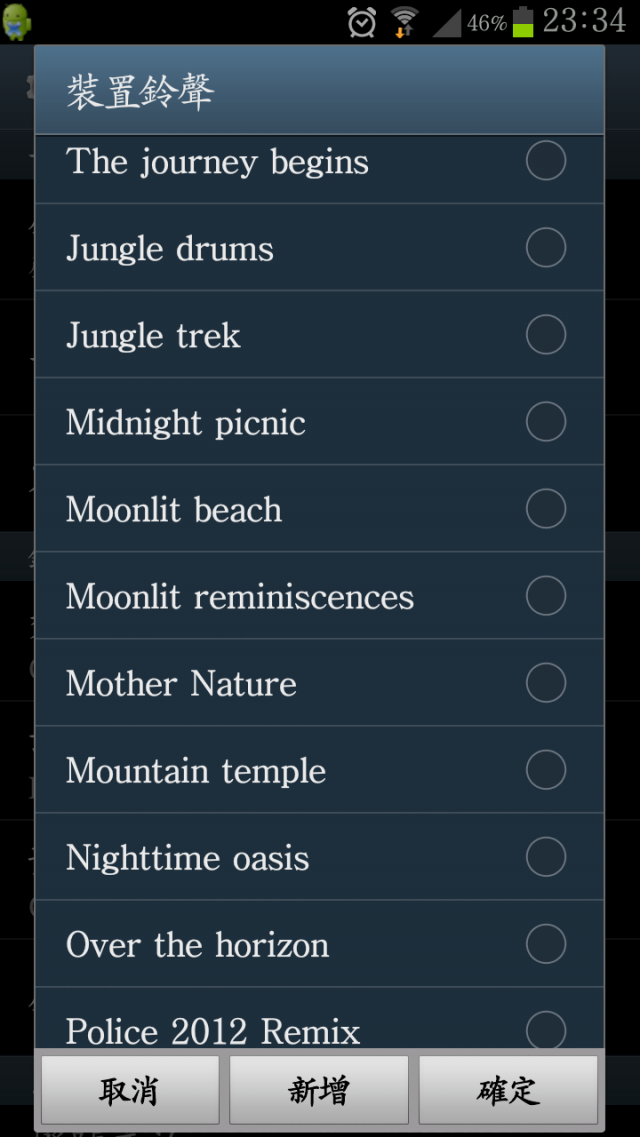
Task: Click the 新增 add button
Action: tap(319, 1090)
